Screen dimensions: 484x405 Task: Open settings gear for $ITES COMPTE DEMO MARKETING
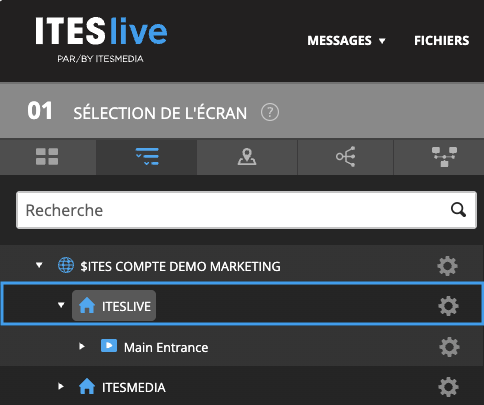[447, 266]
